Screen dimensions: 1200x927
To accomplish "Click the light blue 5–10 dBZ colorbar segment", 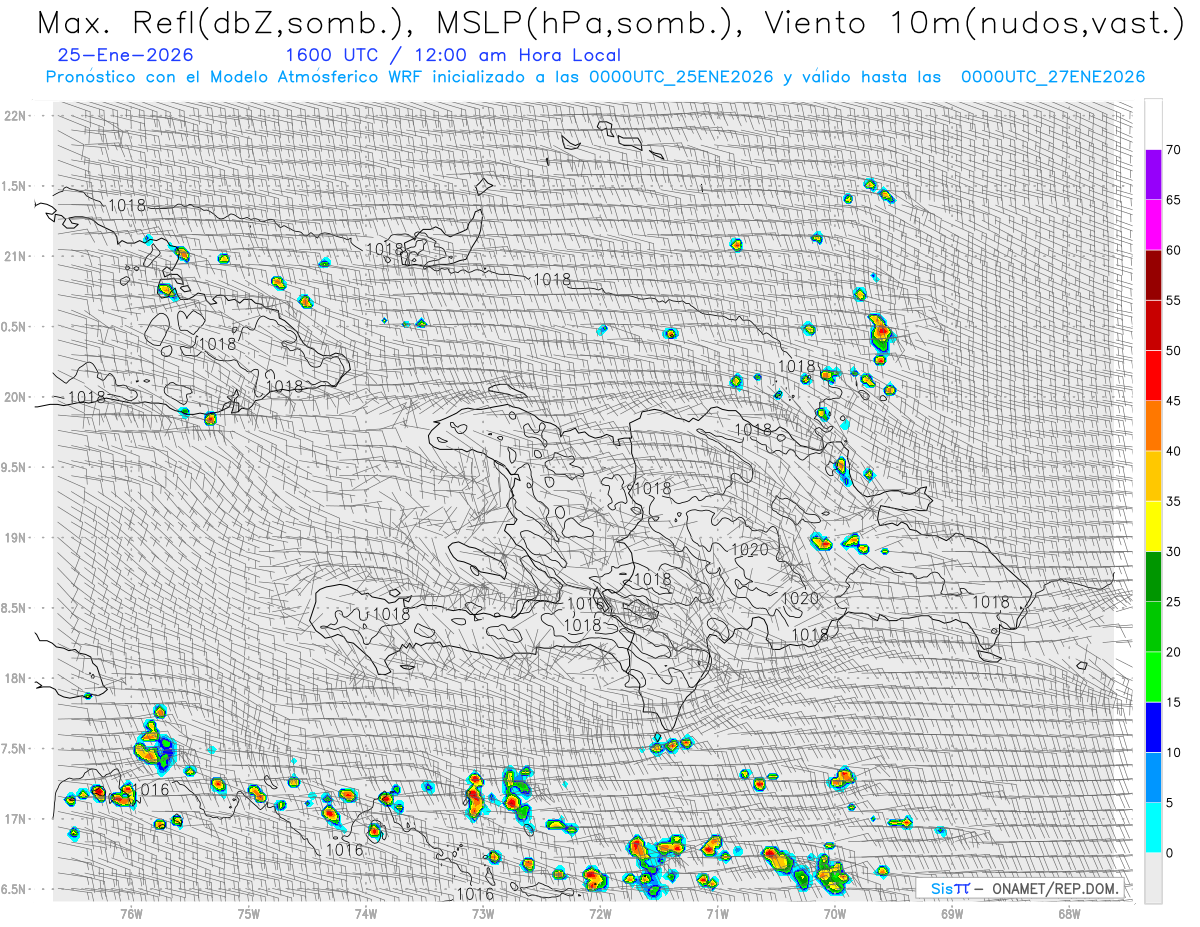I will [1153, 777].
